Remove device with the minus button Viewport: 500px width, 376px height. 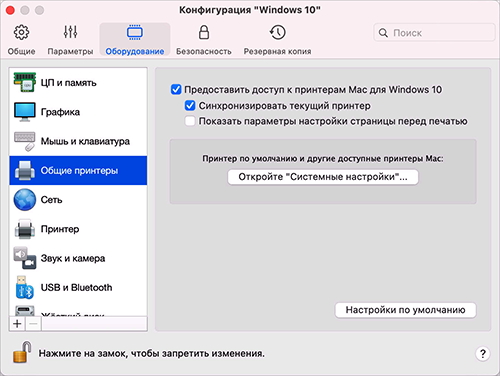33,323
